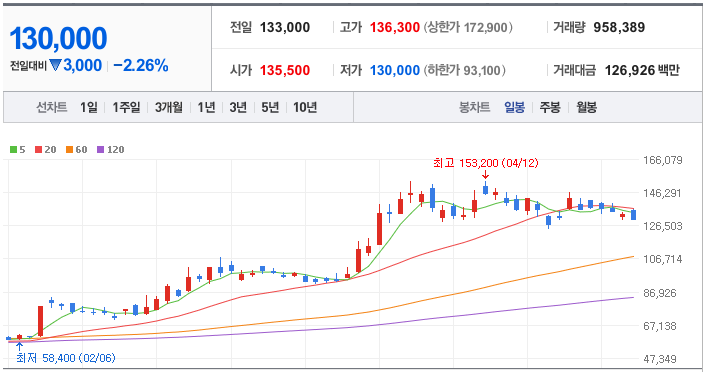Click the 거래량 value 958,389

pos(619,28)
